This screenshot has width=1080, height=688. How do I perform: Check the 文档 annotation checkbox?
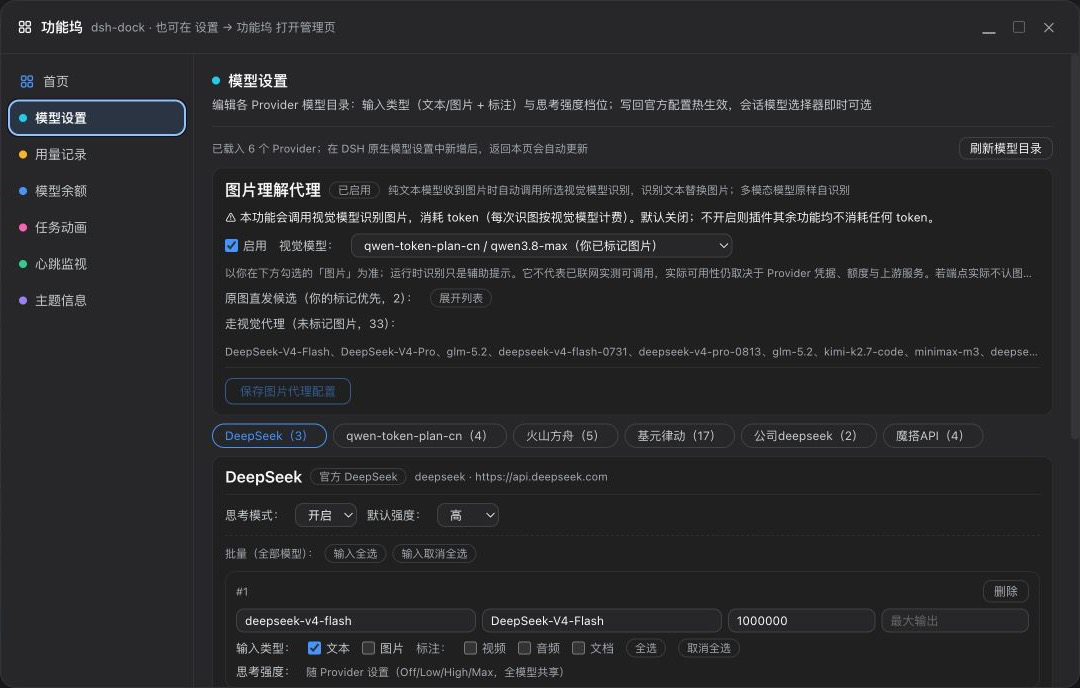point(579,648)
